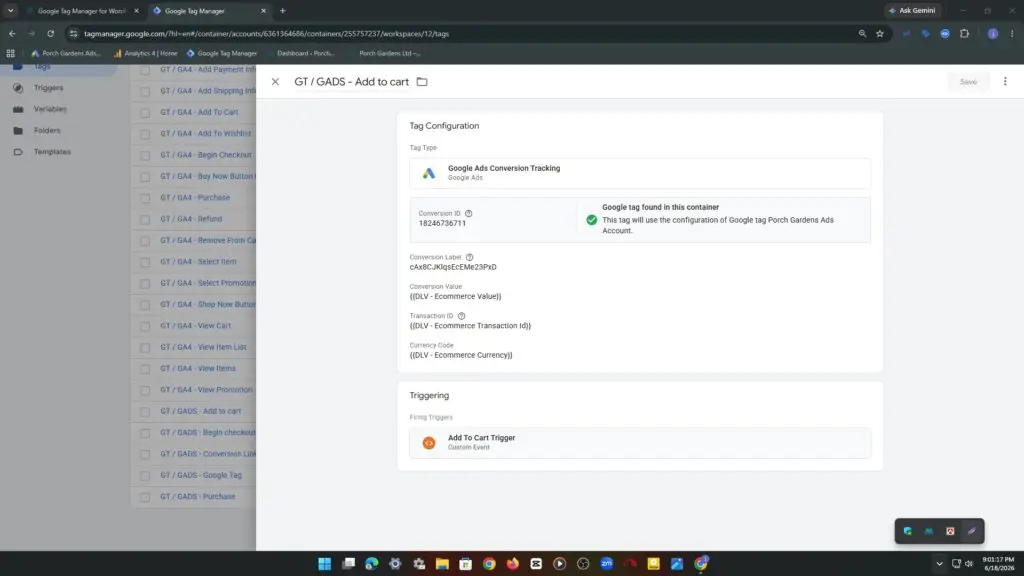Click the orange custom event trigger icon
1024x576 pixels.
click(428, 443)
